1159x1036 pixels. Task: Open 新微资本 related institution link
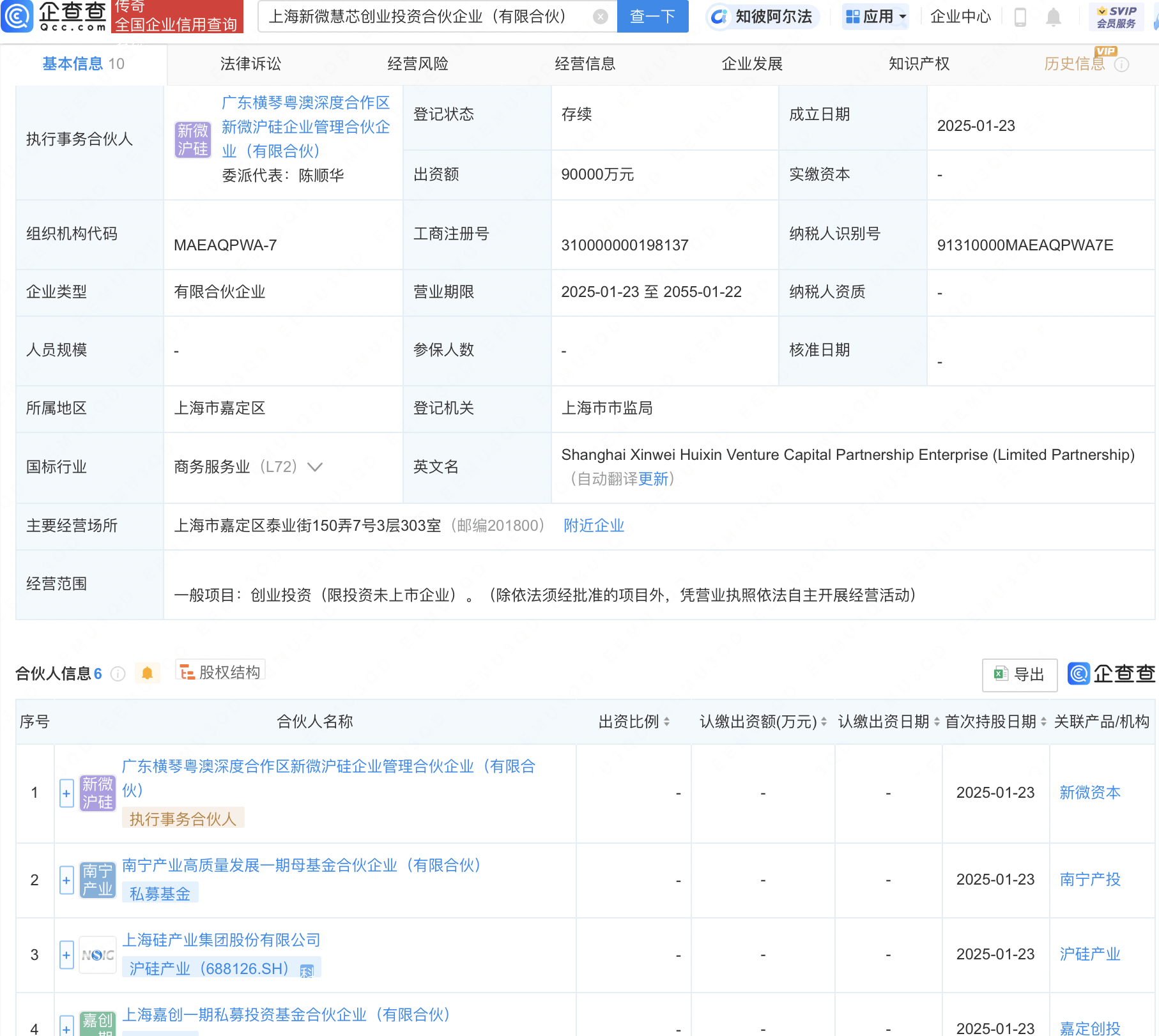tap(1090, 793)
